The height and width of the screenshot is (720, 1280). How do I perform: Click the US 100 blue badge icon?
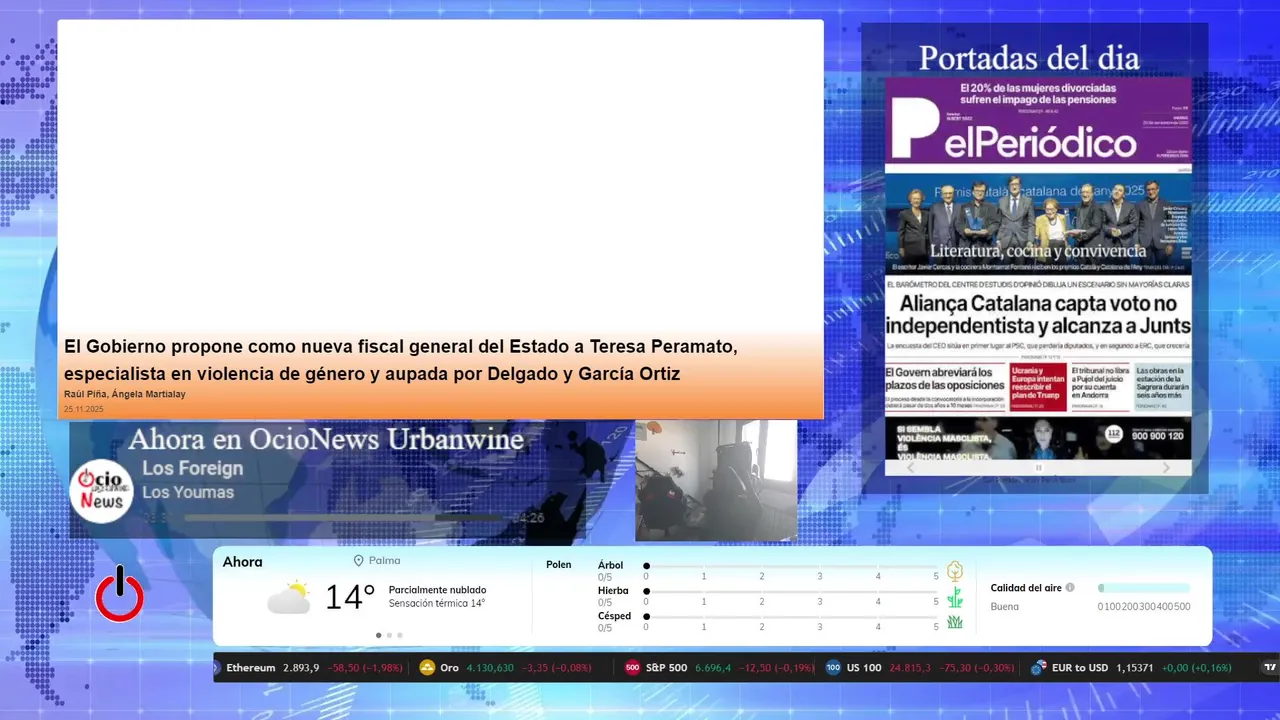[833, 668]
